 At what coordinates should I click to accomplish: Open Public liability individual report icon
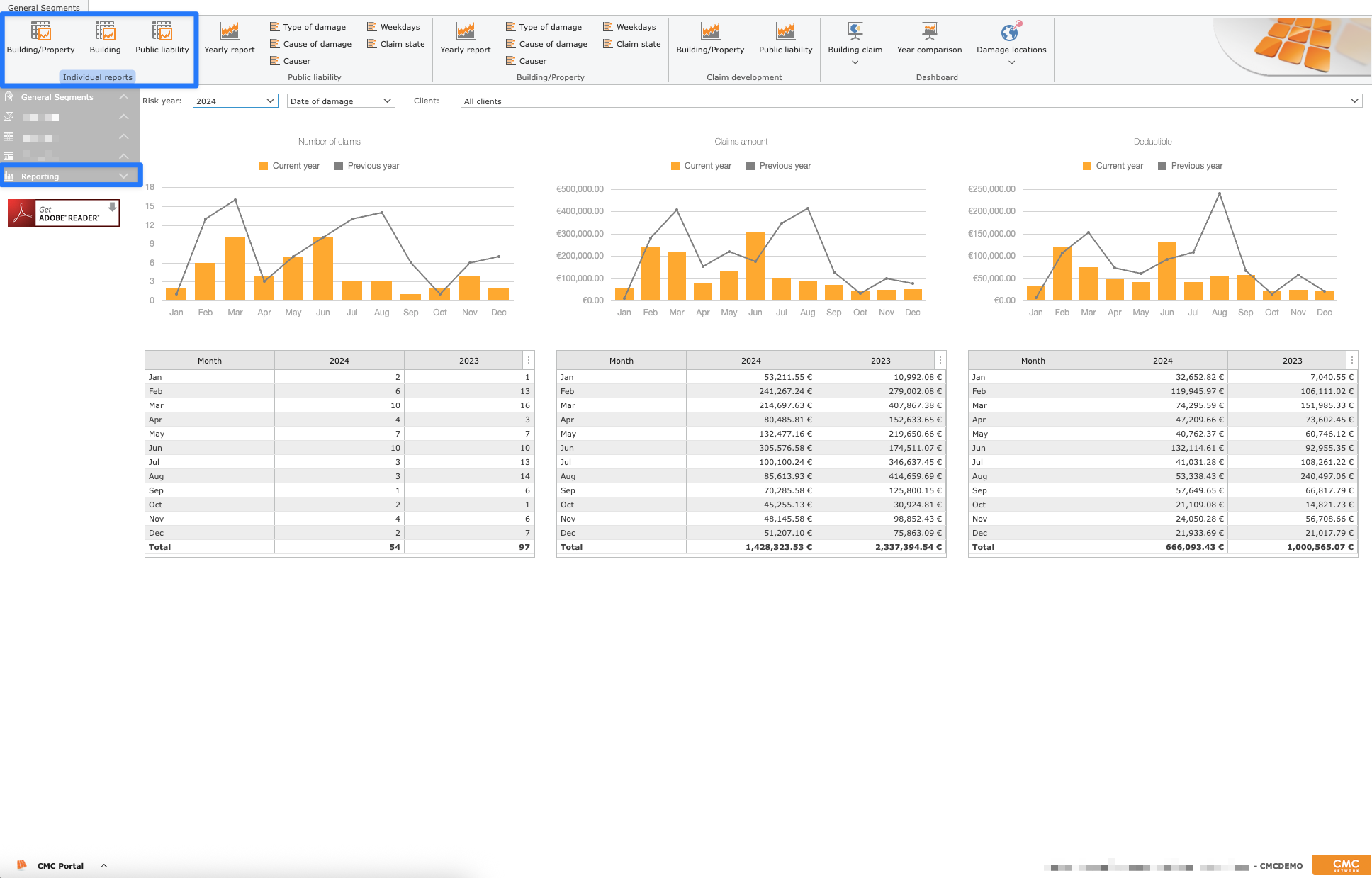pos(162,32)
